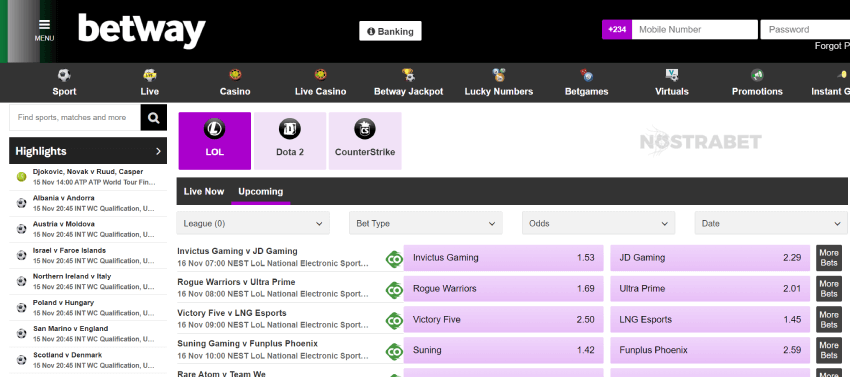Open Promotions page

[x=757, y=82]
